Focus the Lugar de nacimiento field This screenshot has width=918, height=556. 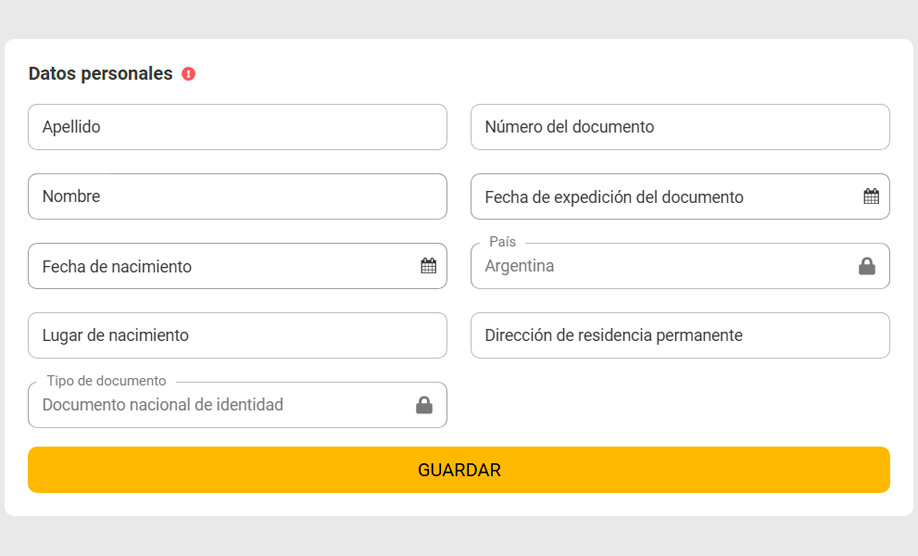click(237, 336)
